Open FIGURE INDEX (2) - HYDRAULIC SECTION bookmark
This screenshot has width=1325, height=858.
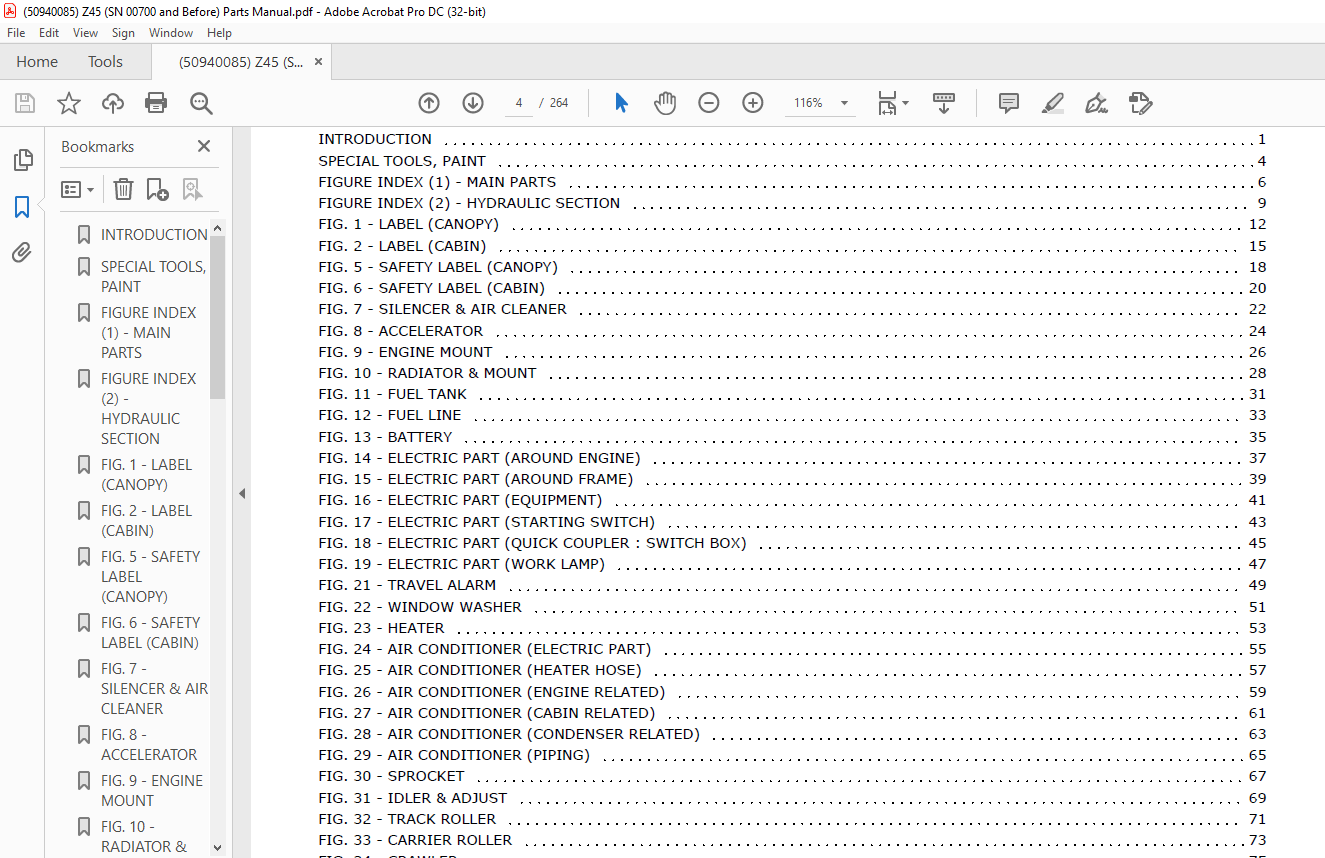coord(148,409)
